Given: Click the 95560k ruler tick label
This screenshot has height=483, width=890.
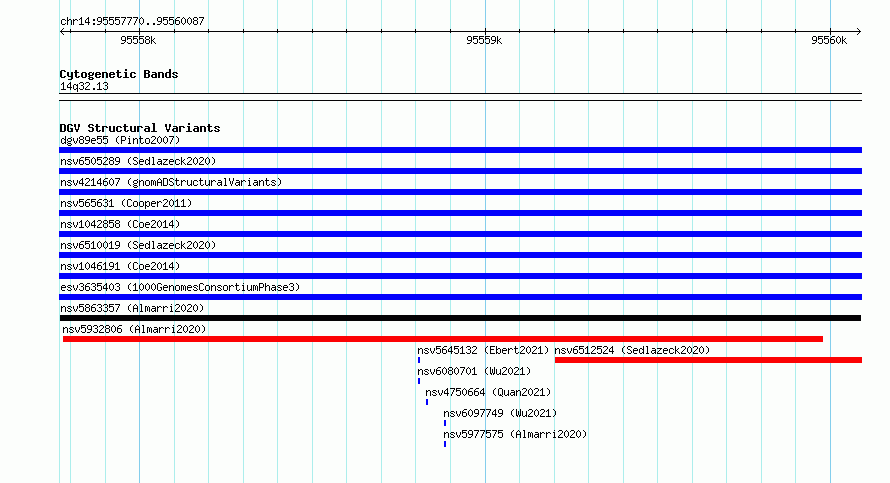Looking at the screenshot, I should tap(829, 40).
